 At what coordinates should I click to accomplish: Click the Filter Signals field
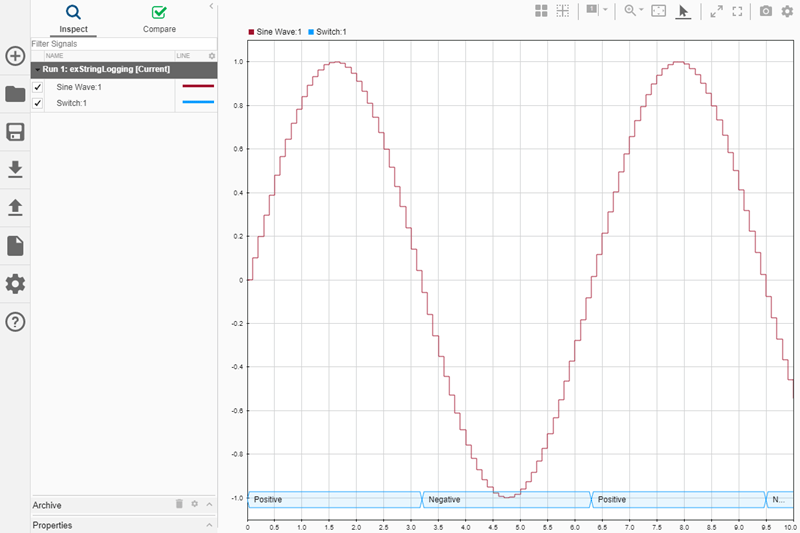[124, 44]
